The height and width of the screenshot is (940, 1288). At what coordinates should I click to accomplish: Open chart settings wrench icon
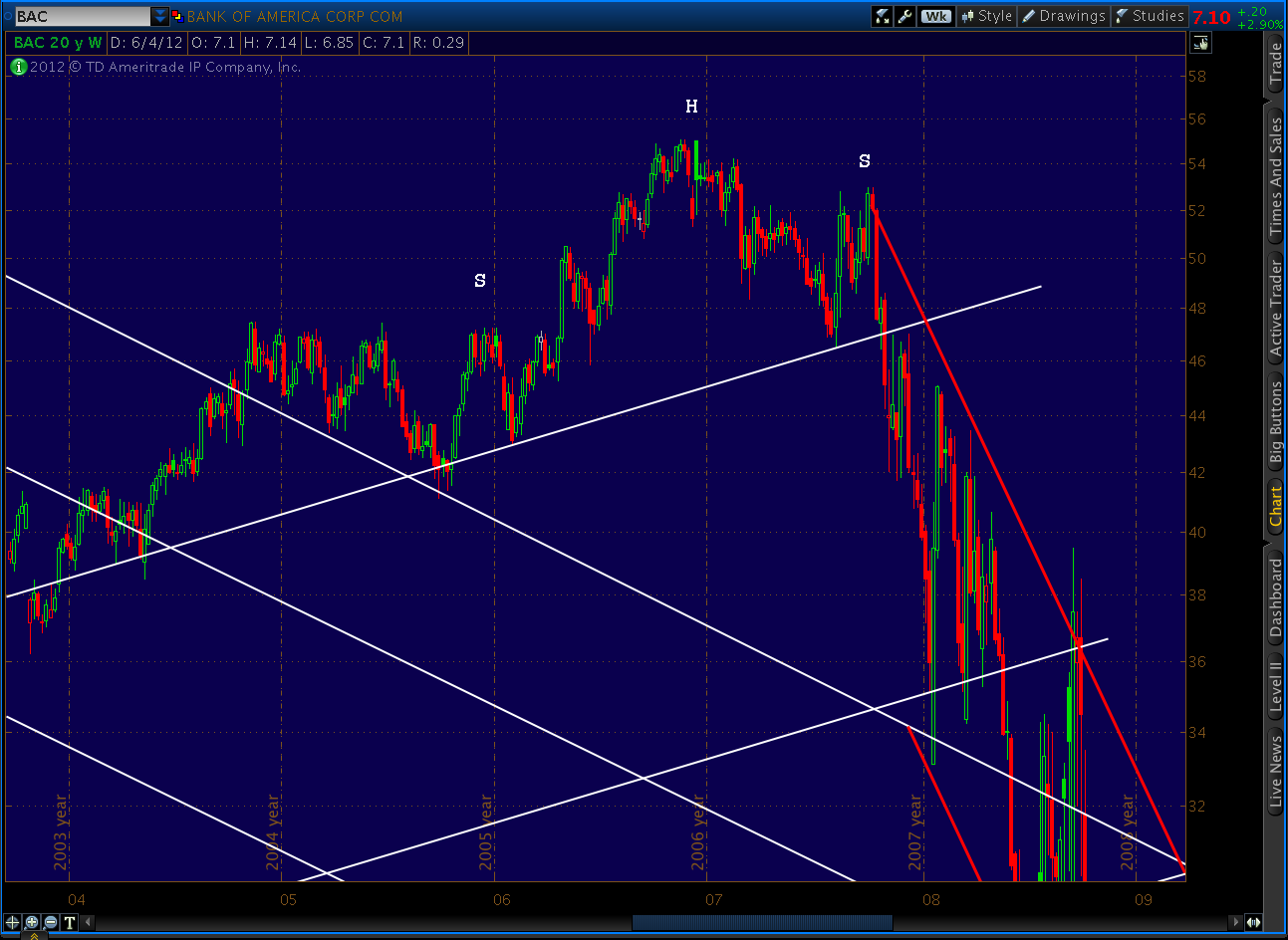pos(905,16)
